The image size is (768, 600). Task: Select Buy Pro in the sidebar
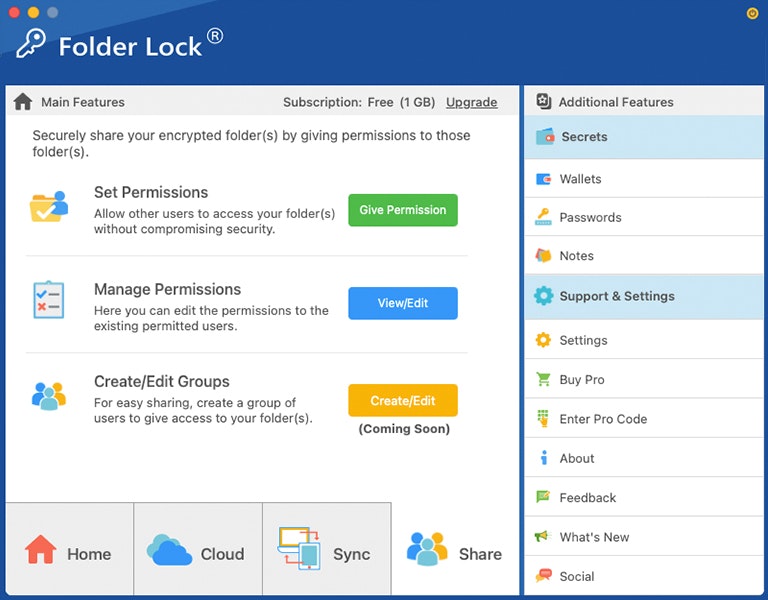644,379
